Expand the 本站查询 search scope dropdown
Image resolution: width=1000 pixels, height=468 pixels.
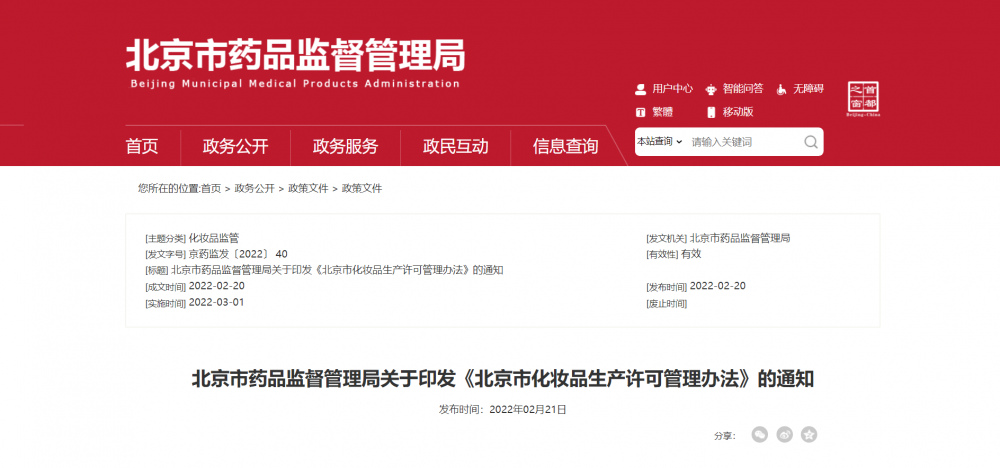(660, 142)
